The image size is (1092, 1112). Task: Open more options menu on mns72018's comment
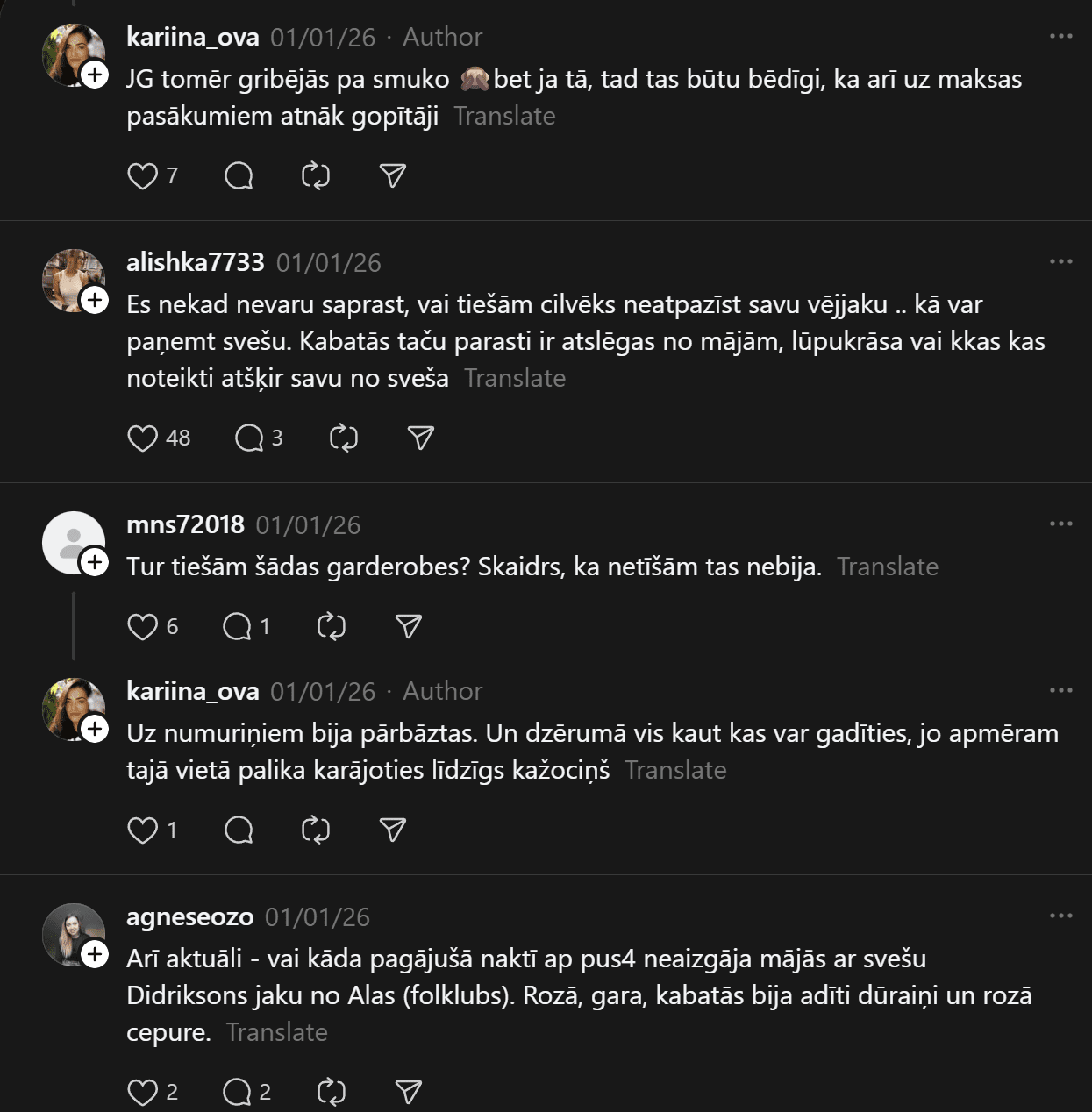1060,524
